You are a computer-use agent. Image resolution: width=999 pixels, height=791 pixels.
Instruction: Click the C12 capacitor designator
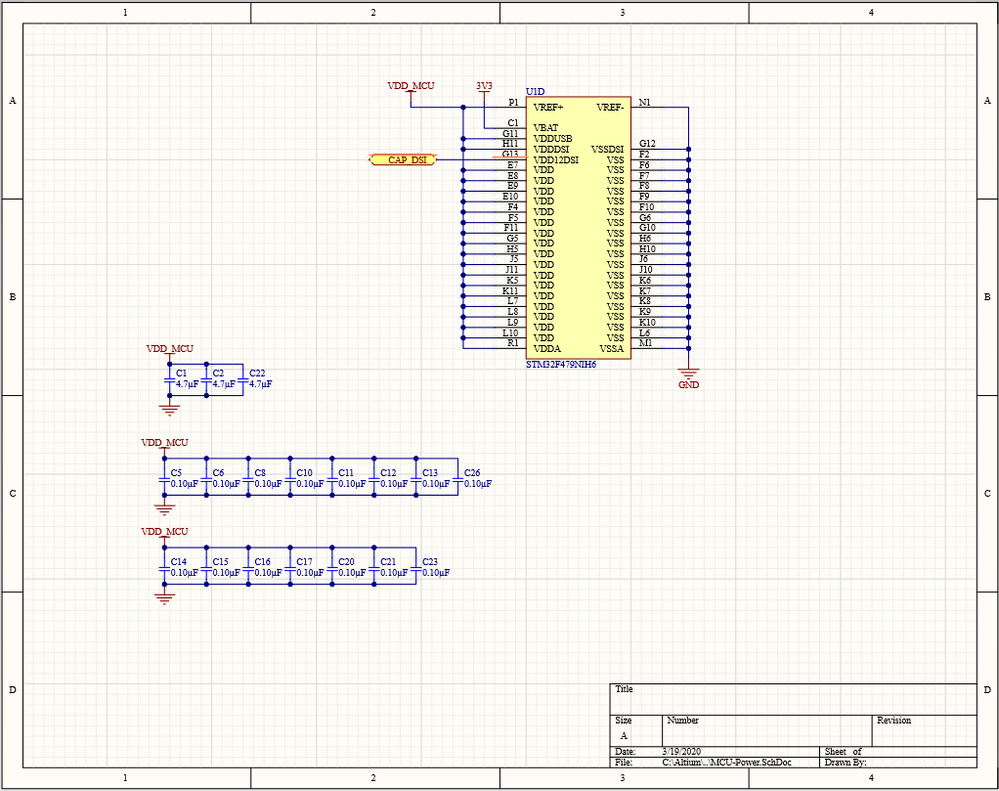coord(388,473)
